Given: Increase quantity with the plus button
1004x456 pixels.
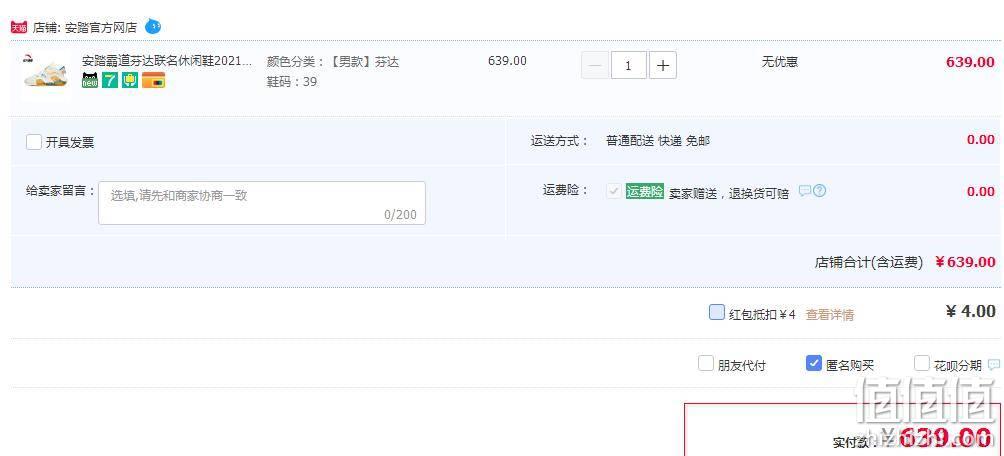Looking at the screenshot, I should coord(663,65).
